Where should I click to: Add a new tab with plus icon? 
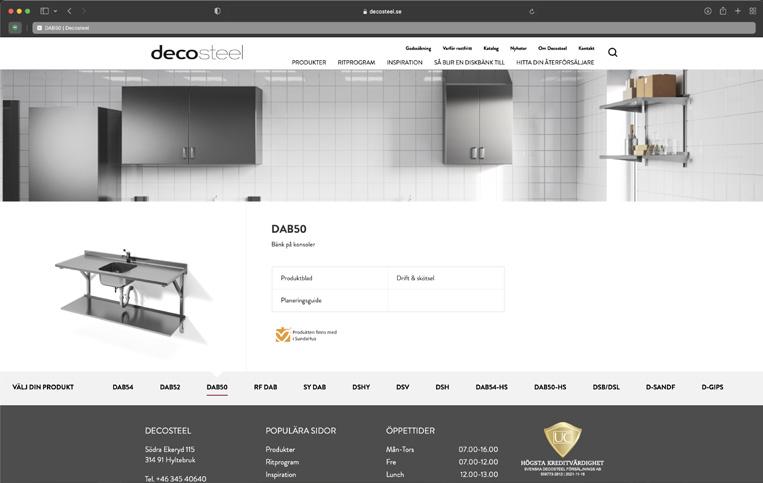click(x=738, y=11)
